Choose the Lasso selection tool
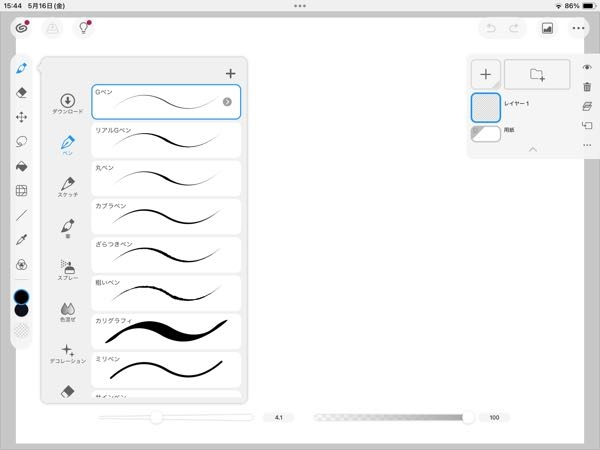This screenshot has width=600, height=450. (x=22, y=141)
